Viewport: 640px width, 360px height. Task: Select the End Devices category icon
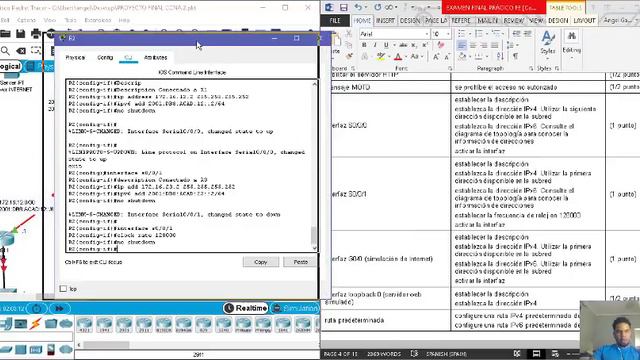point(20,324)
